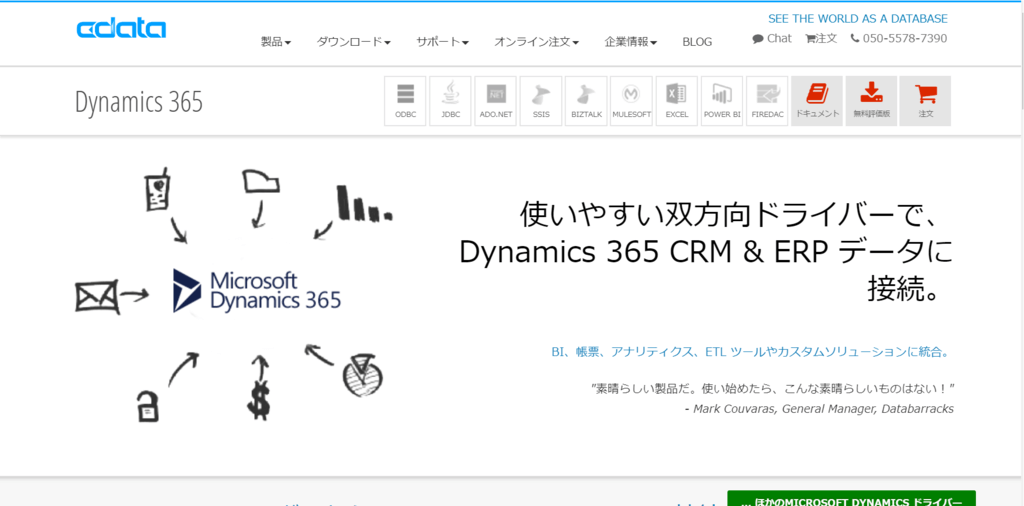Select the ADO.NET provider icon
The height and width of the screenshot is (506, 1024).
[495, 101]
